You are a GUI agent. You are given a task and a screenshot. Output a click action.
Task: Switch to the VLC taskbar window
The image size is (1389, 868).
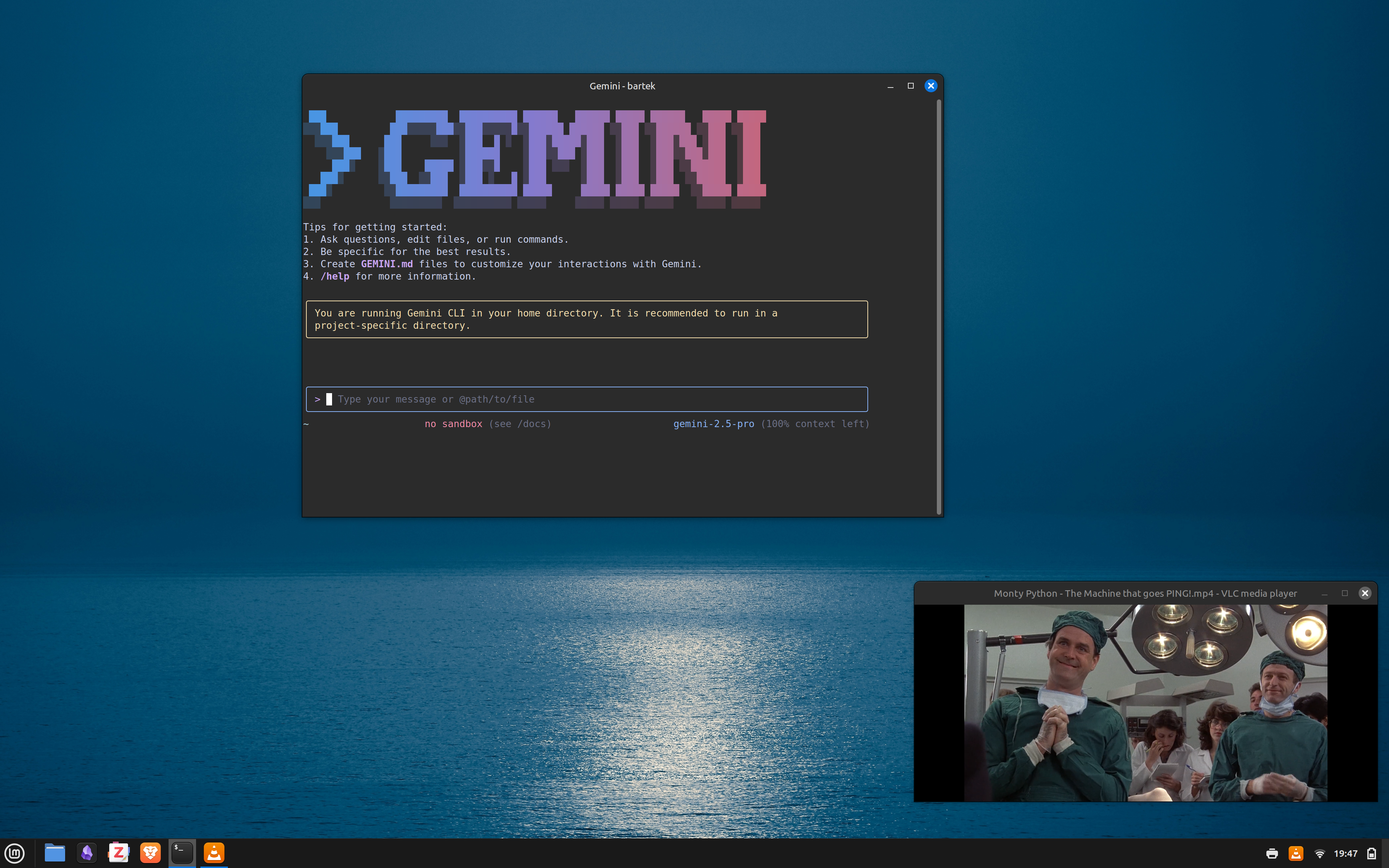[214, 853]
